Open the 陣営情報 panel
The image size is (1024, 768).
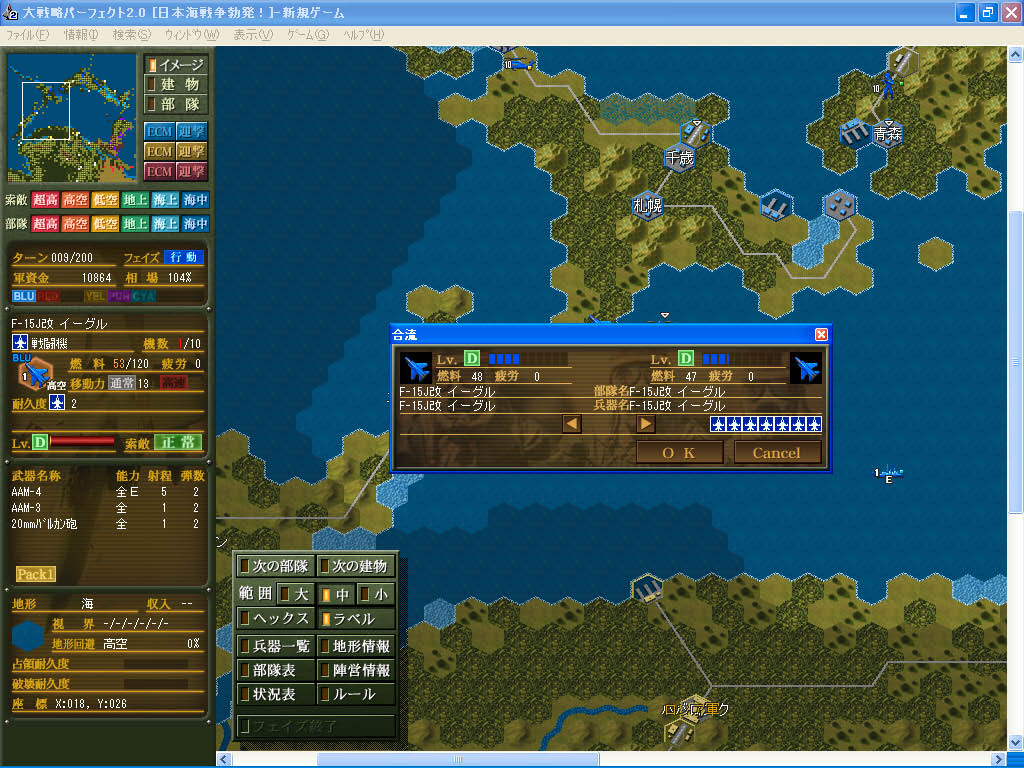click(356, 671)
